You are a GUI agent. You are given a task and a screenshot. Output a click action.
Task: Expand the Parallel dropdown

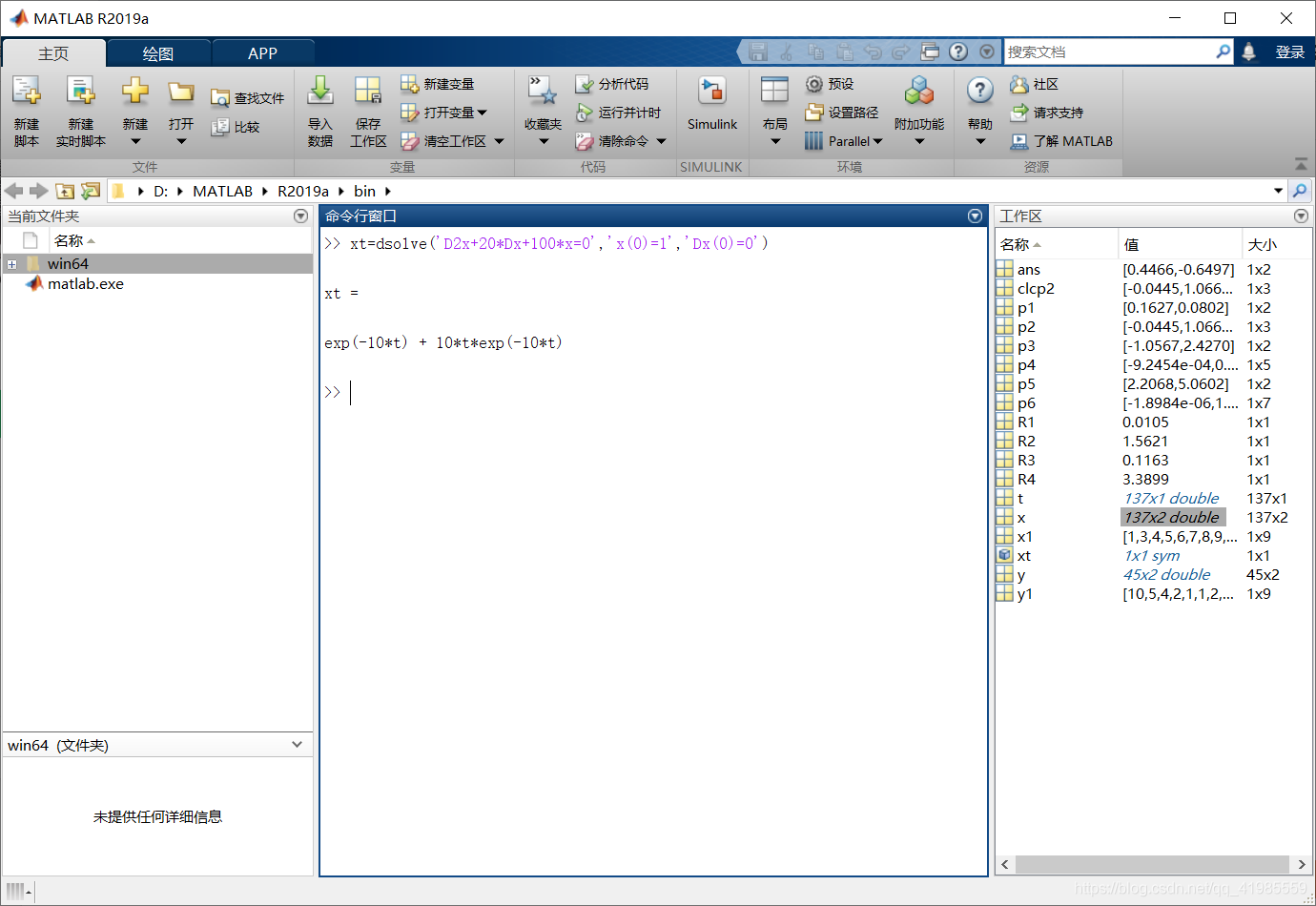pyautogui.click(x=877, y=141)
